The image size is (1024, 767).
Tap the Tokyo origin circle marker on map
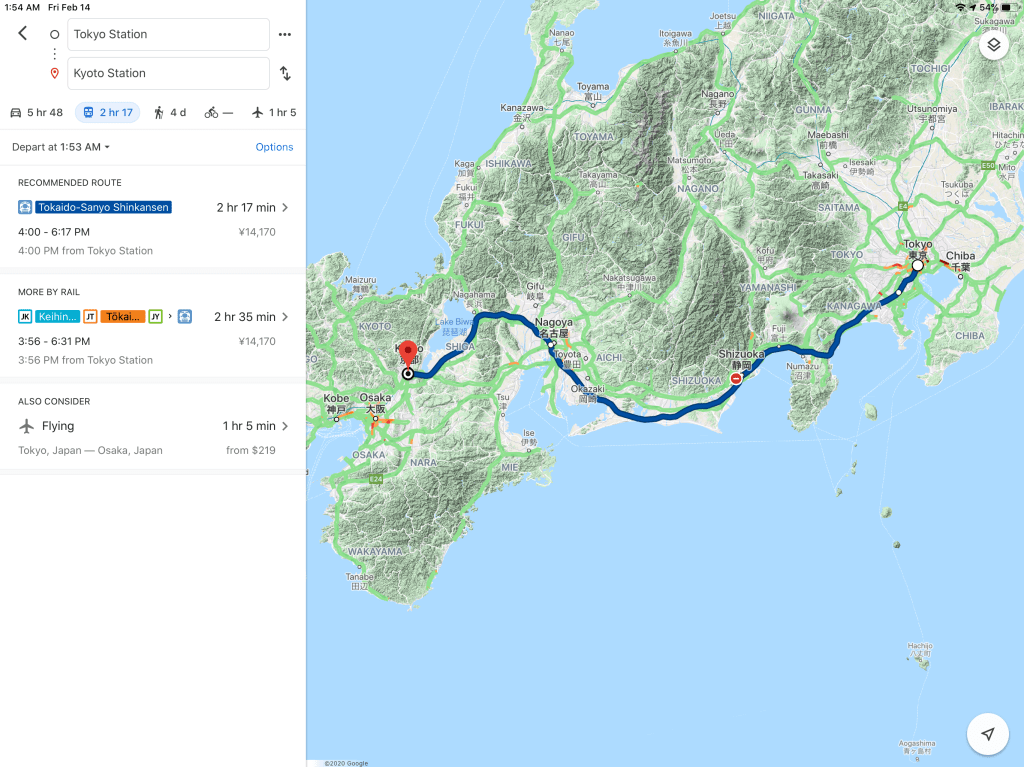click(917, 266)
